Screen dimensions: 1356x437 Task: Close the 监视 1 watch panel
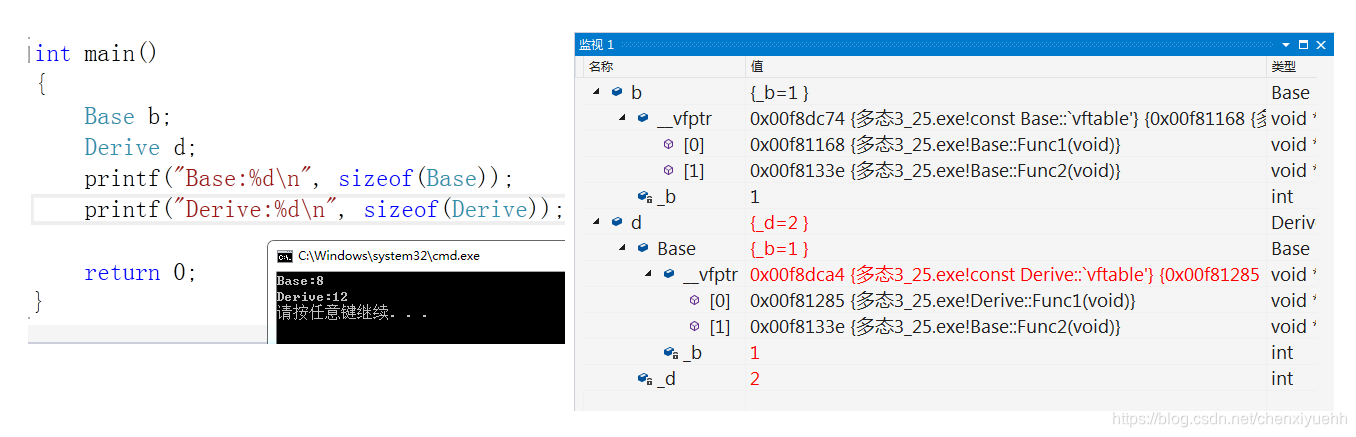[1321, 44]
